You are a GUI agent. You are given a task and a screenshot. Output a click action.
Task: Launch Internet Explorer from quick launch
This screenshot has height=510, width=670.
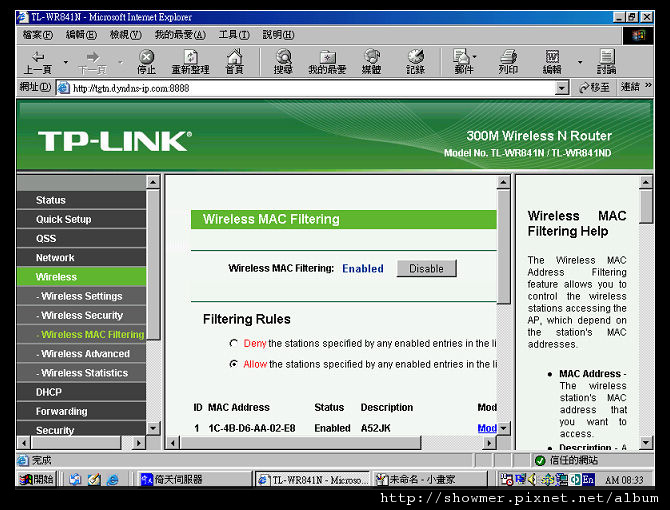tap(113, 480)
